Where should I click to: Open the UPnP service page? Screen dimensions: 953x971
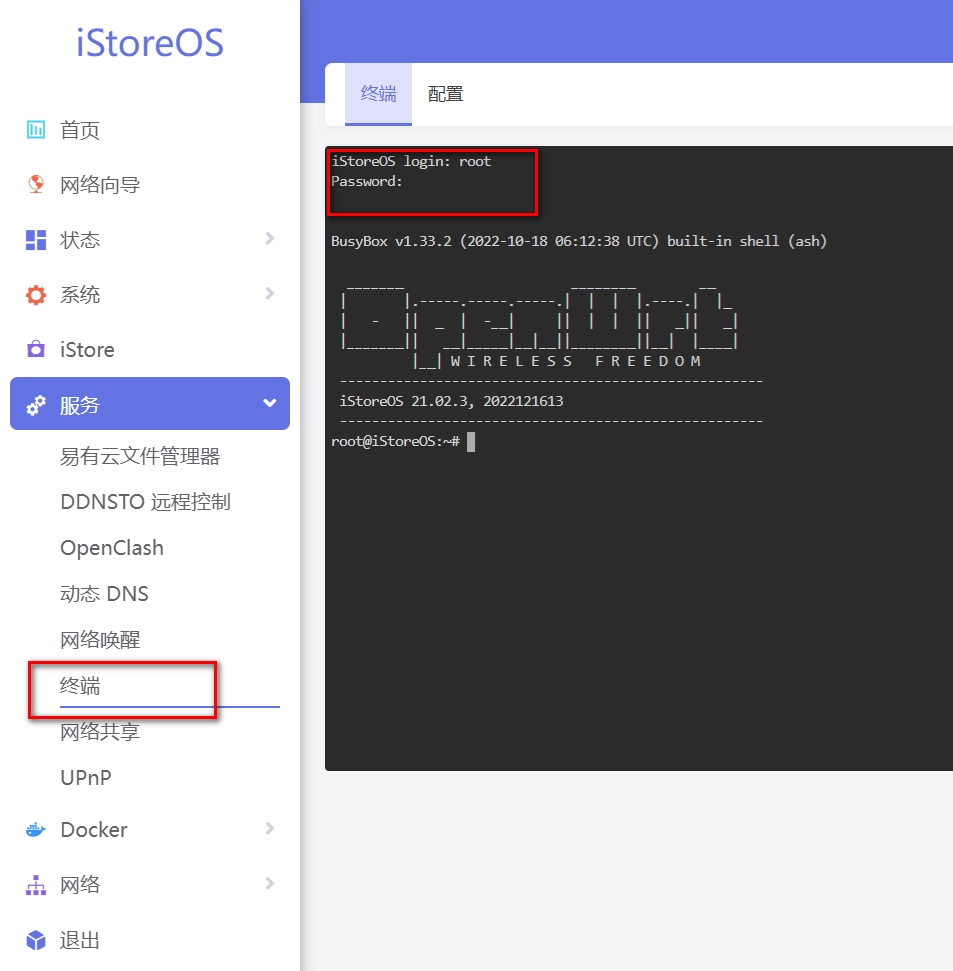pyautogui.click(x=86, y=778)
